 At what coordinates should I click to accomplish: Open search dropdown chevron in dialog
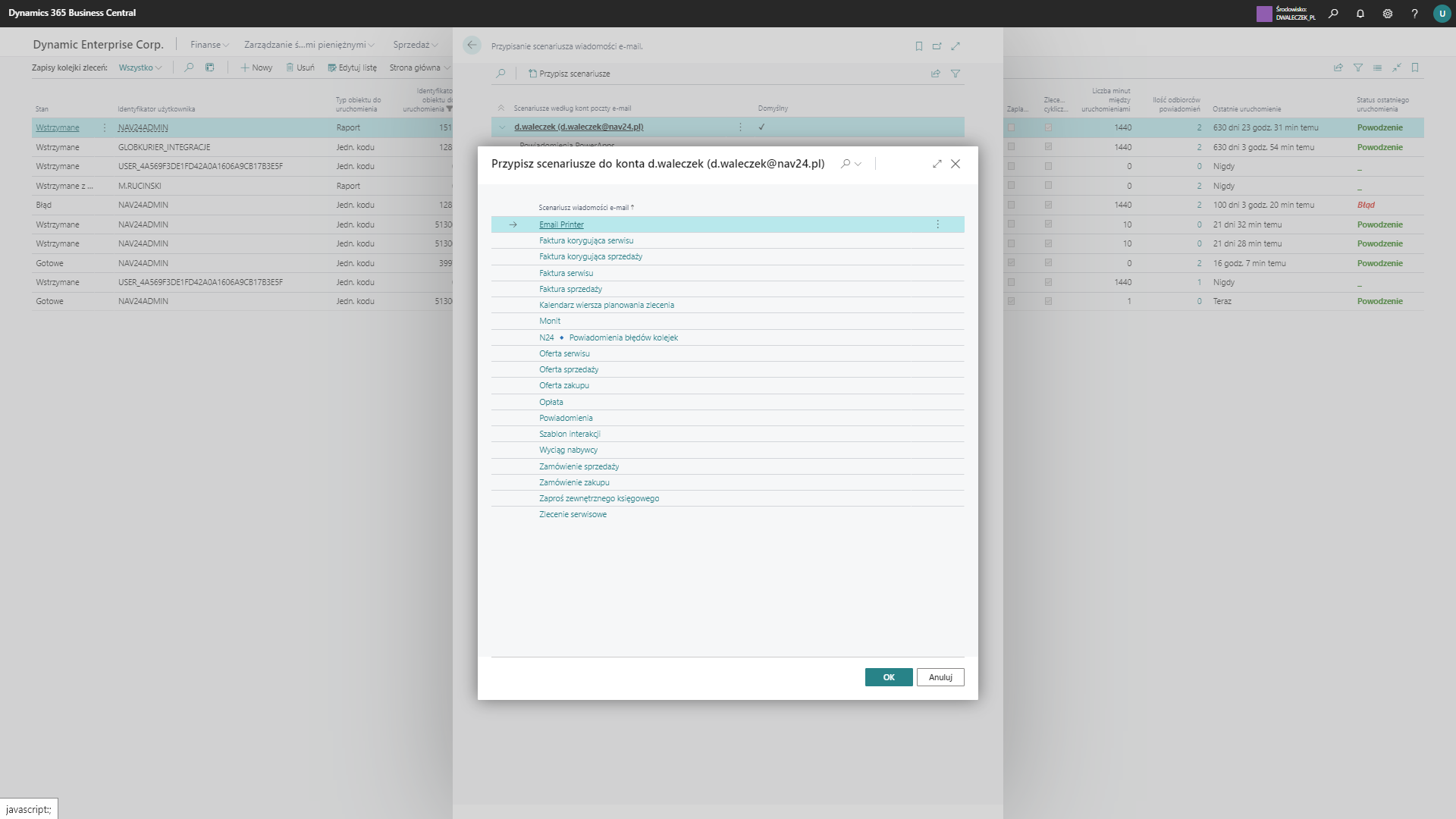[858, 164]
